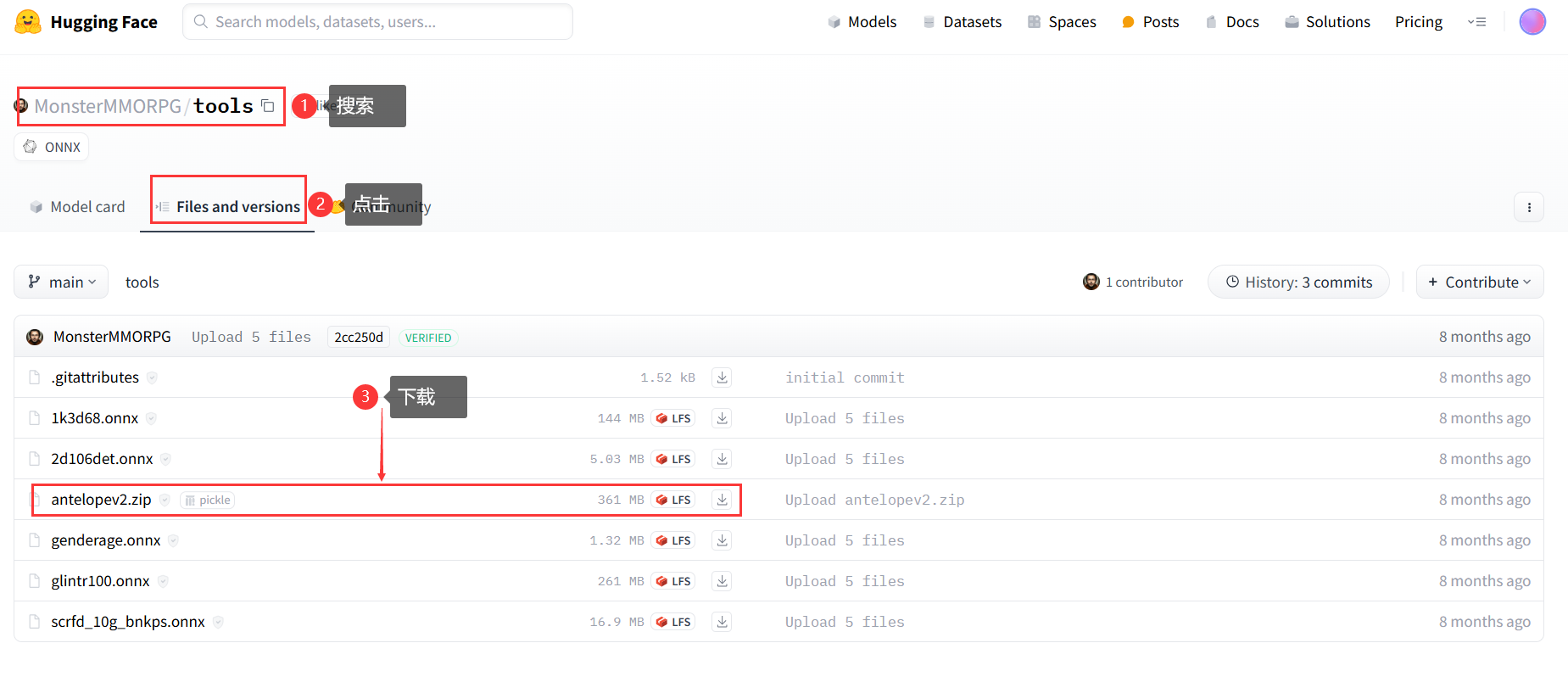Focus the search models, datasets, users field
1568x699 pixels.
[x=377, y=22]
